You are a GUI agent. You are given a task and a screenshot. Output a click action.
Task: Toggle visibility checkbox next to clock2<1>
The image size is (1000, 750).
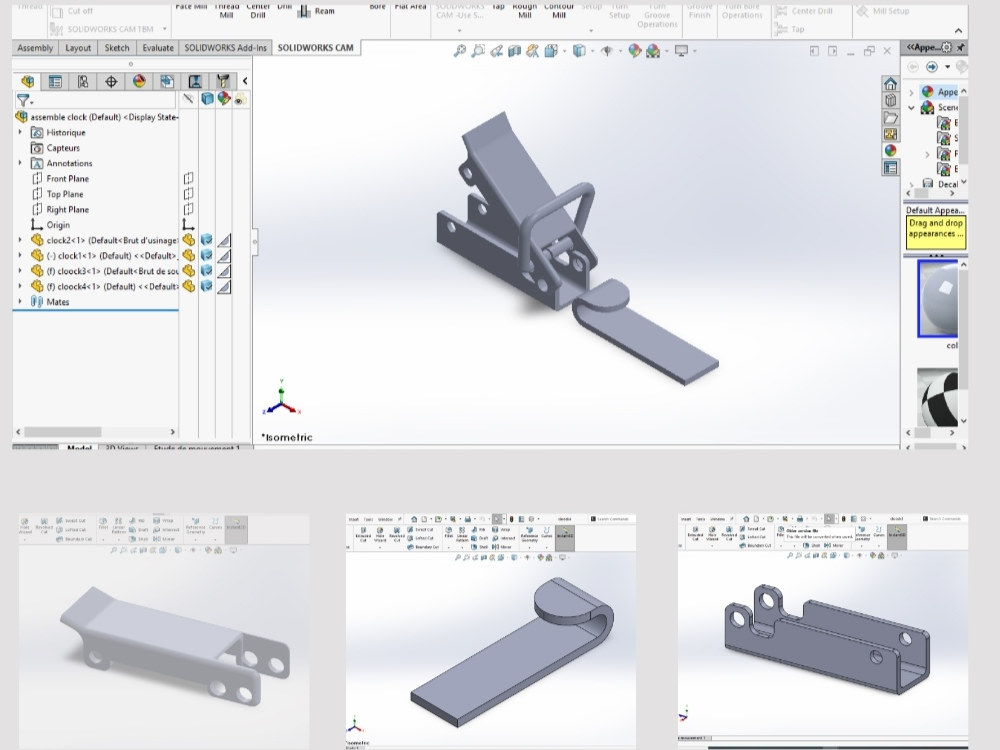click(206, 240)
